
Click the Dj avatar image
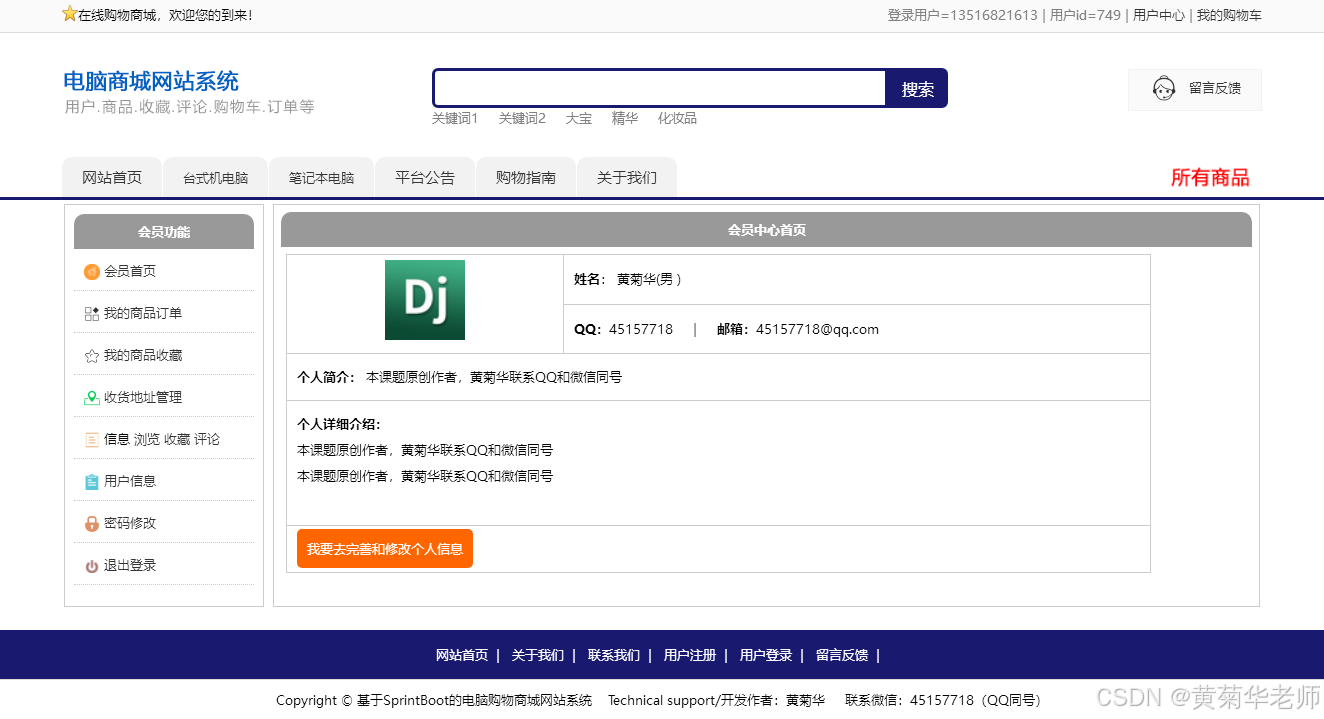click(425, 300)
